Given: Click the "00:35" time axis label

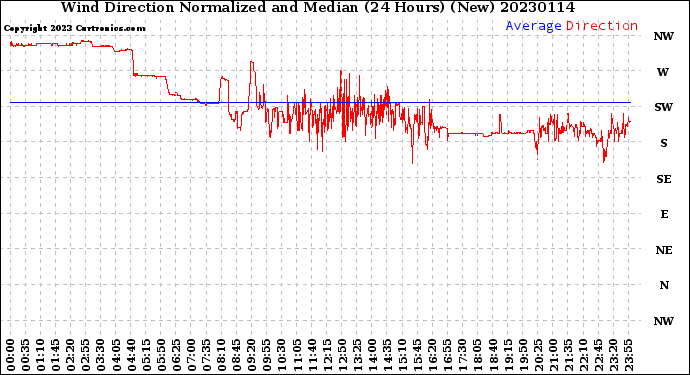Looking at the screenshot, I should [26, 355].
